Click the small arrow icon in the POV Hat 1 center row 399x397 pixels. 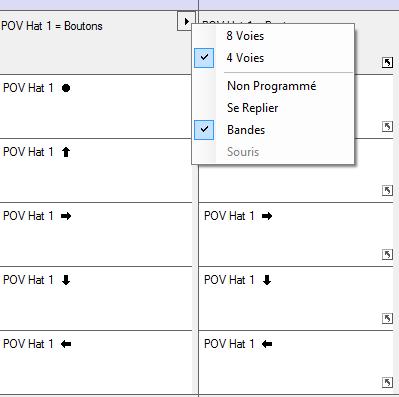point(387,127)
